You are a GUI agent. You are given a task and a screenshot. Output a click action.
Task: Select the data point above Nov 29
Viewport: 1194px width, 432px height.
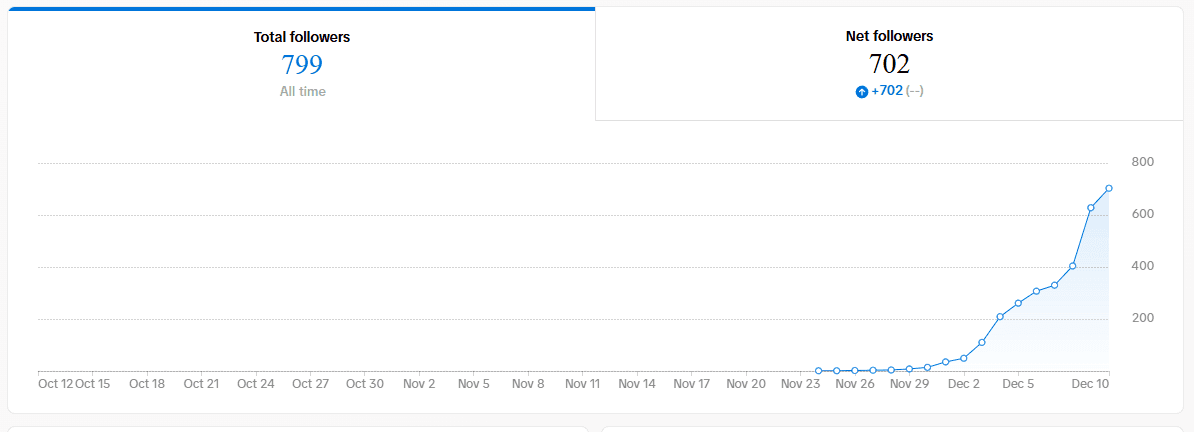(909, 369)
